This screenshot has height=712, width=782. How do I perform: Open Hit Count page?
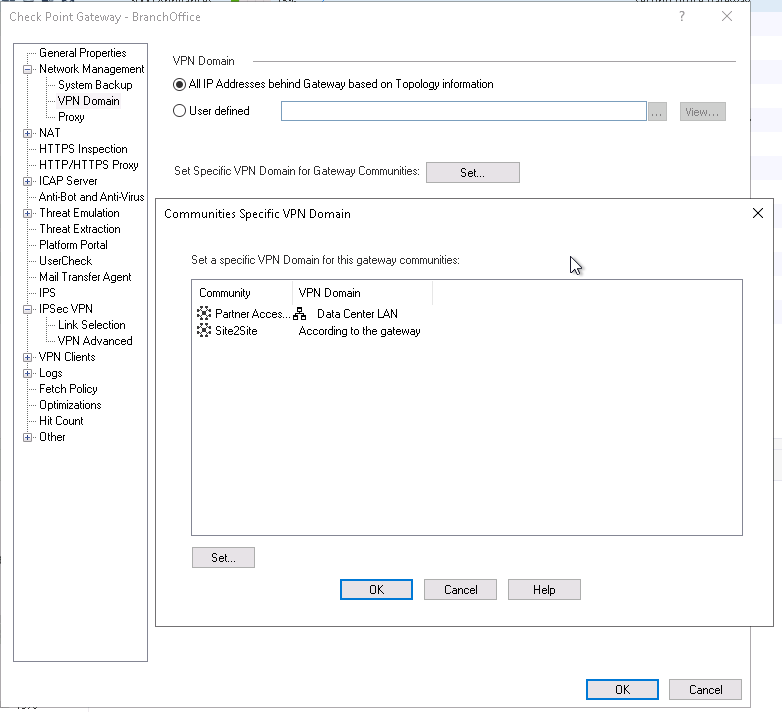tap(61, 421)
